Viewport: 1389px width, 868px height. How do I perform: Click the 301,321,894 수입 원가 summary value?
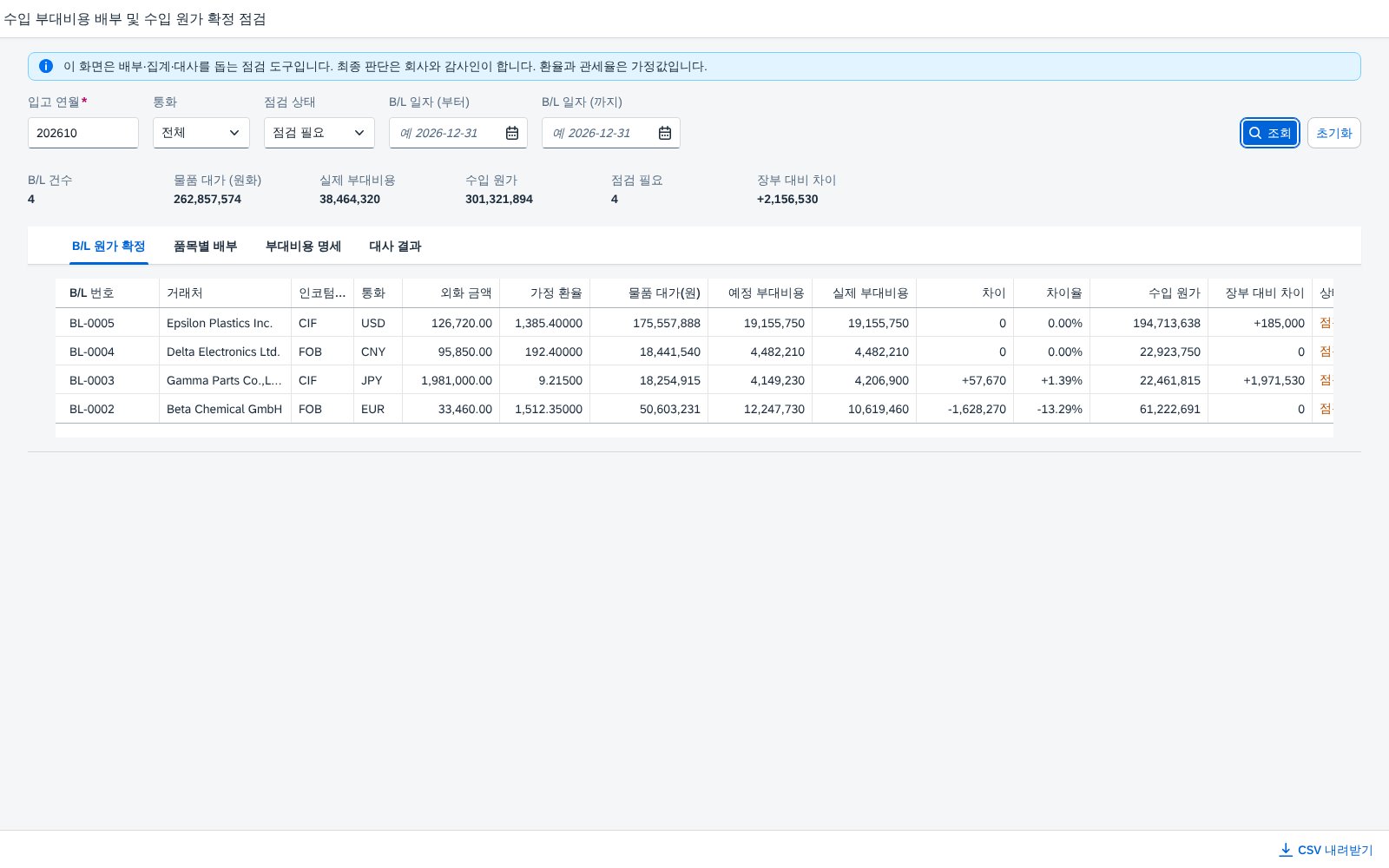[x=499, y=199]
